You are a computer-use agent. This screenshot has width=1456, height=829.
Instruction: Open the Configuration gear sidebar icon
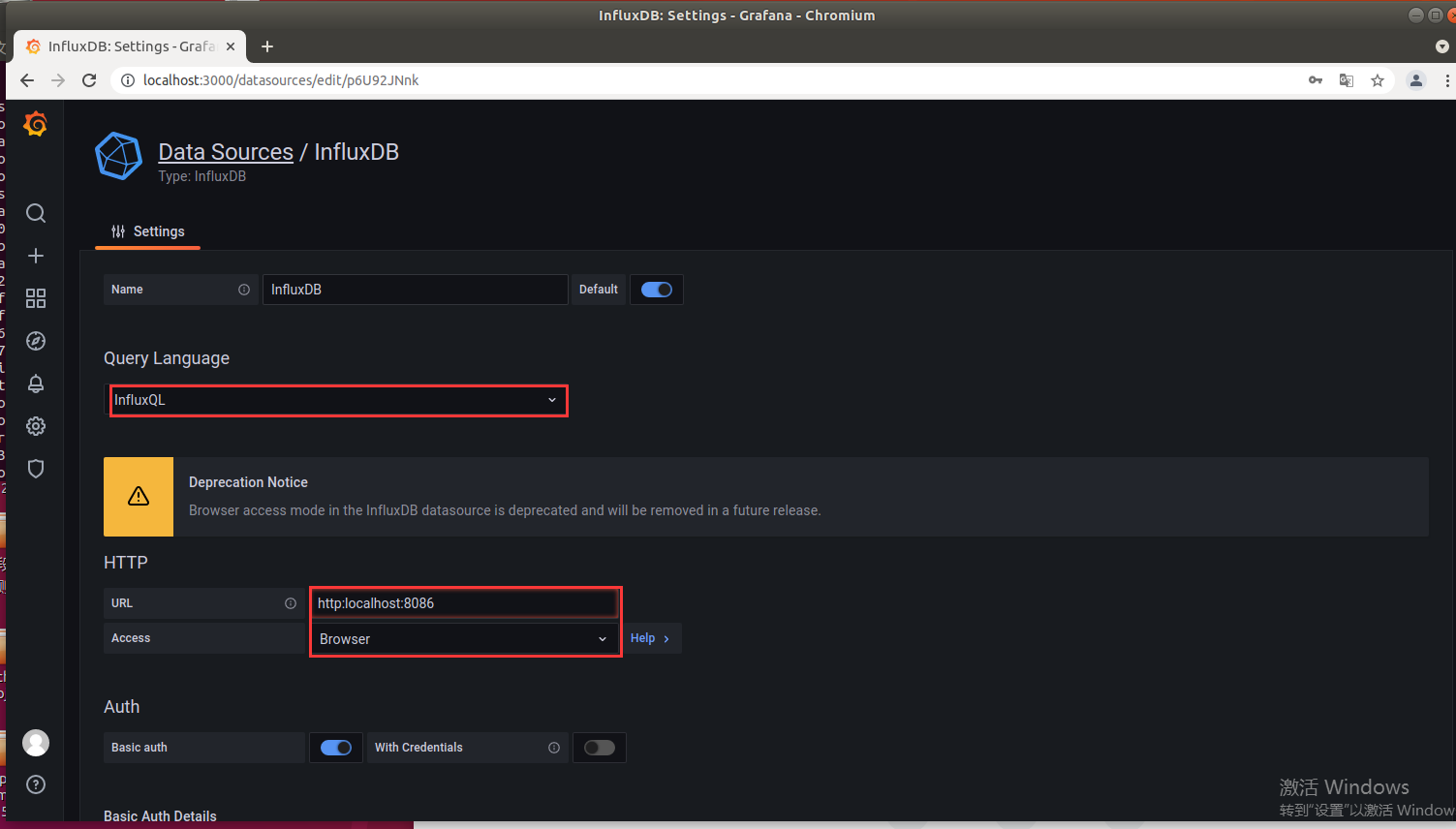(36, 426)
